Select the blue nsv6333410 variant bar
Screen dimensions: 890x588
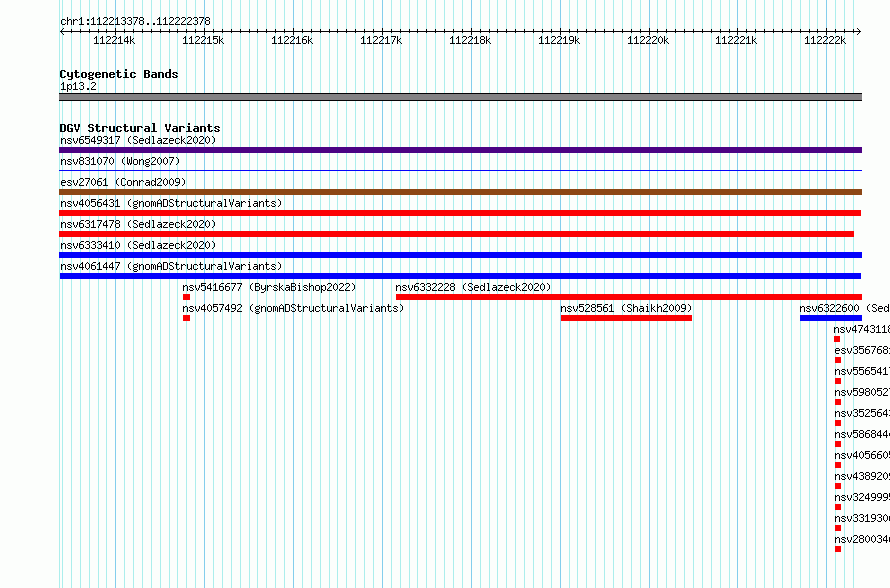click(460, 255)
